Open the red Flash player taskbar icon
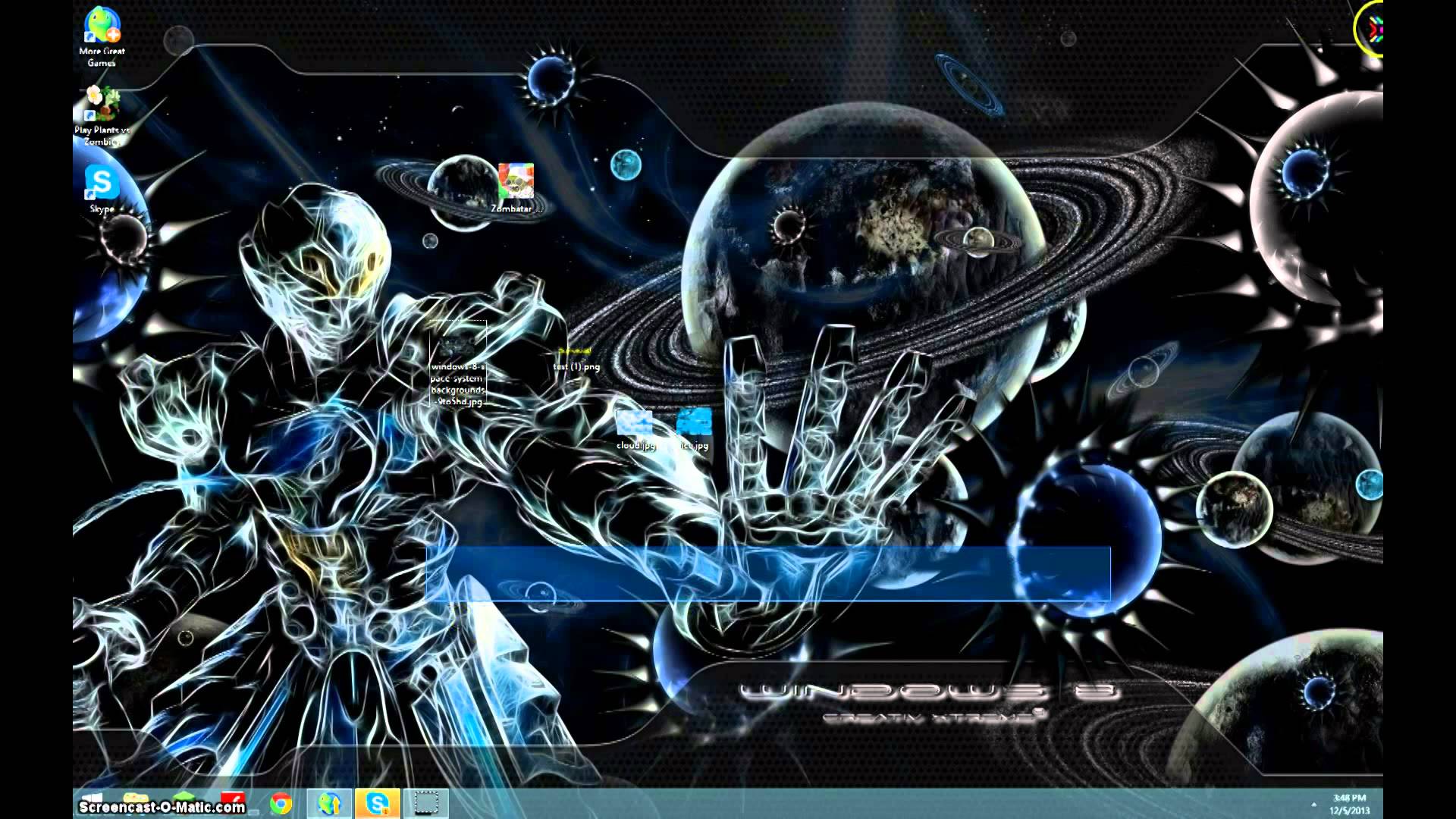Viewport: 1456px width, 819px height. point(234,798)
